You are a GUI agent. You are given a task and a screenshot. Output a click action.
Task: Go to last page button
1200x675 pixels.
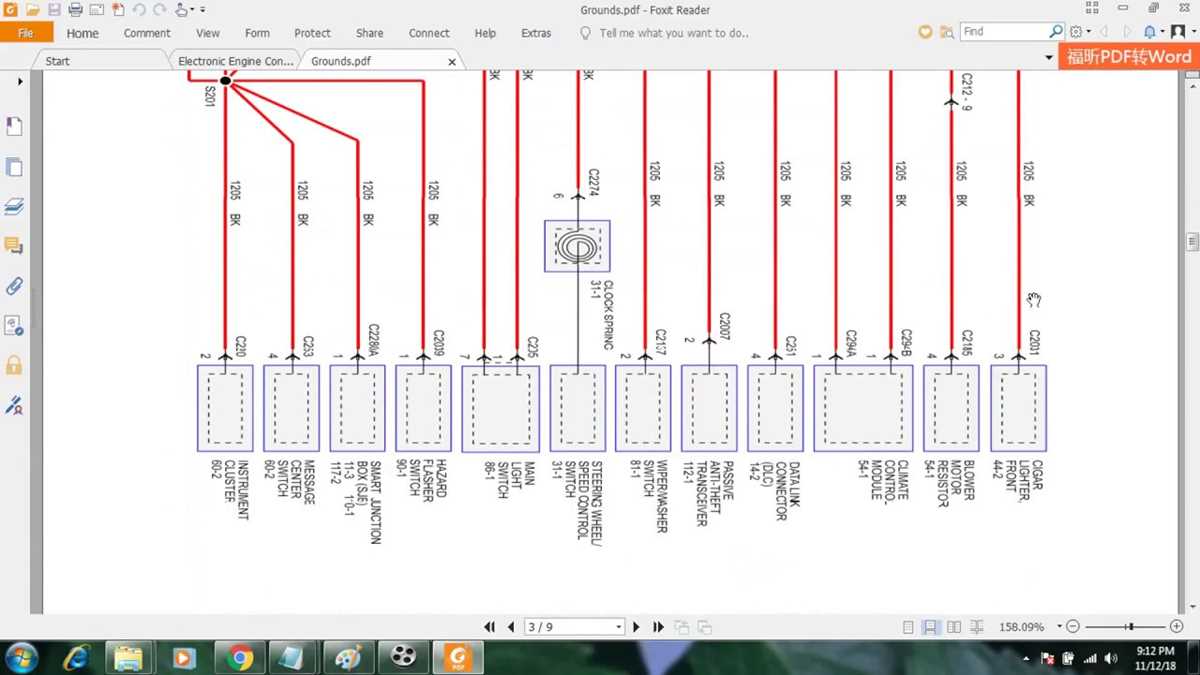click(x=659, y=627)
